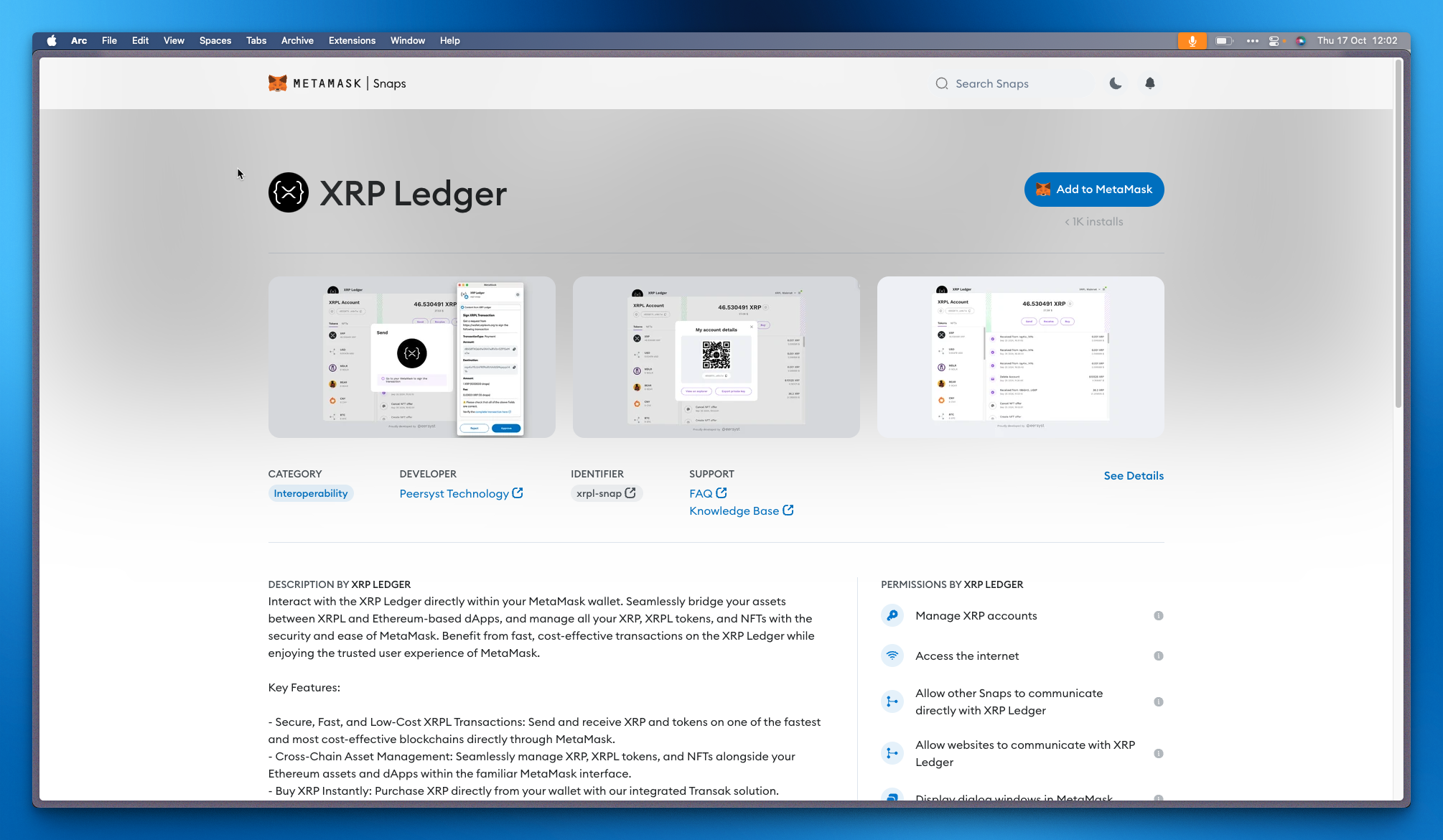
Task: Open the Tabs menu
Action: [256, 40]
